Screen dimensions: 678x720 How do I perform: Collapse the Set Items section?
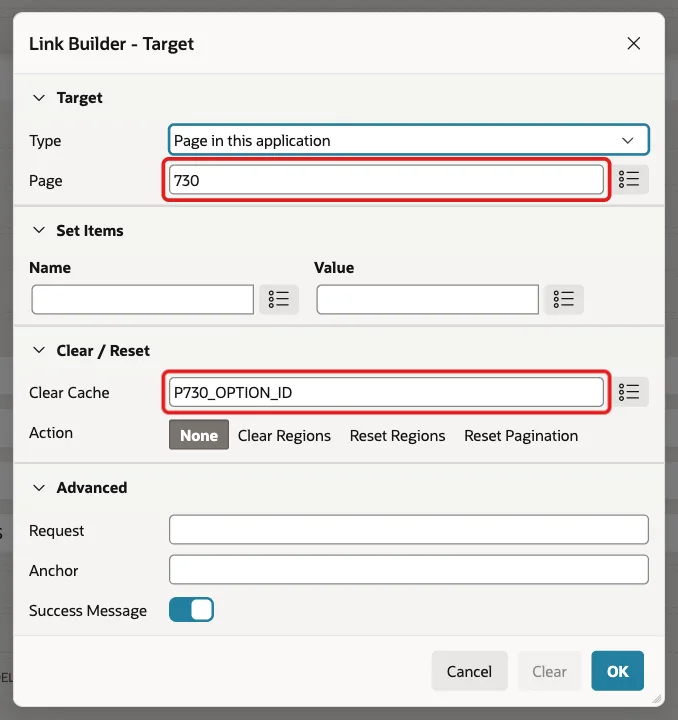pyautogui.click(x=39, y=230)
